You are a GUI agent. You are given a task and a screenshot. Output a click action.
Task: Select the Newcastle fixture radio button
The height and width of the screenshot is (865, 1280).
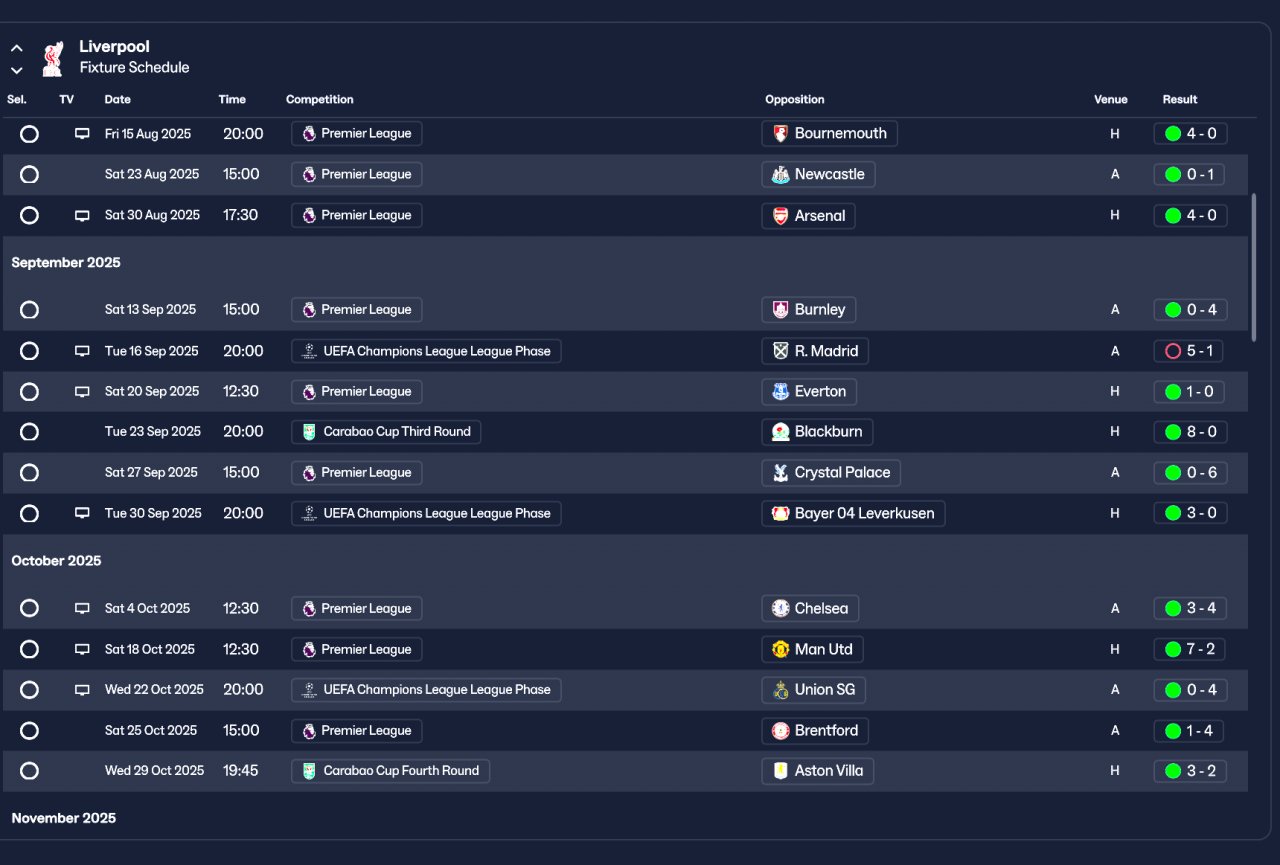[x=29, y=175]
